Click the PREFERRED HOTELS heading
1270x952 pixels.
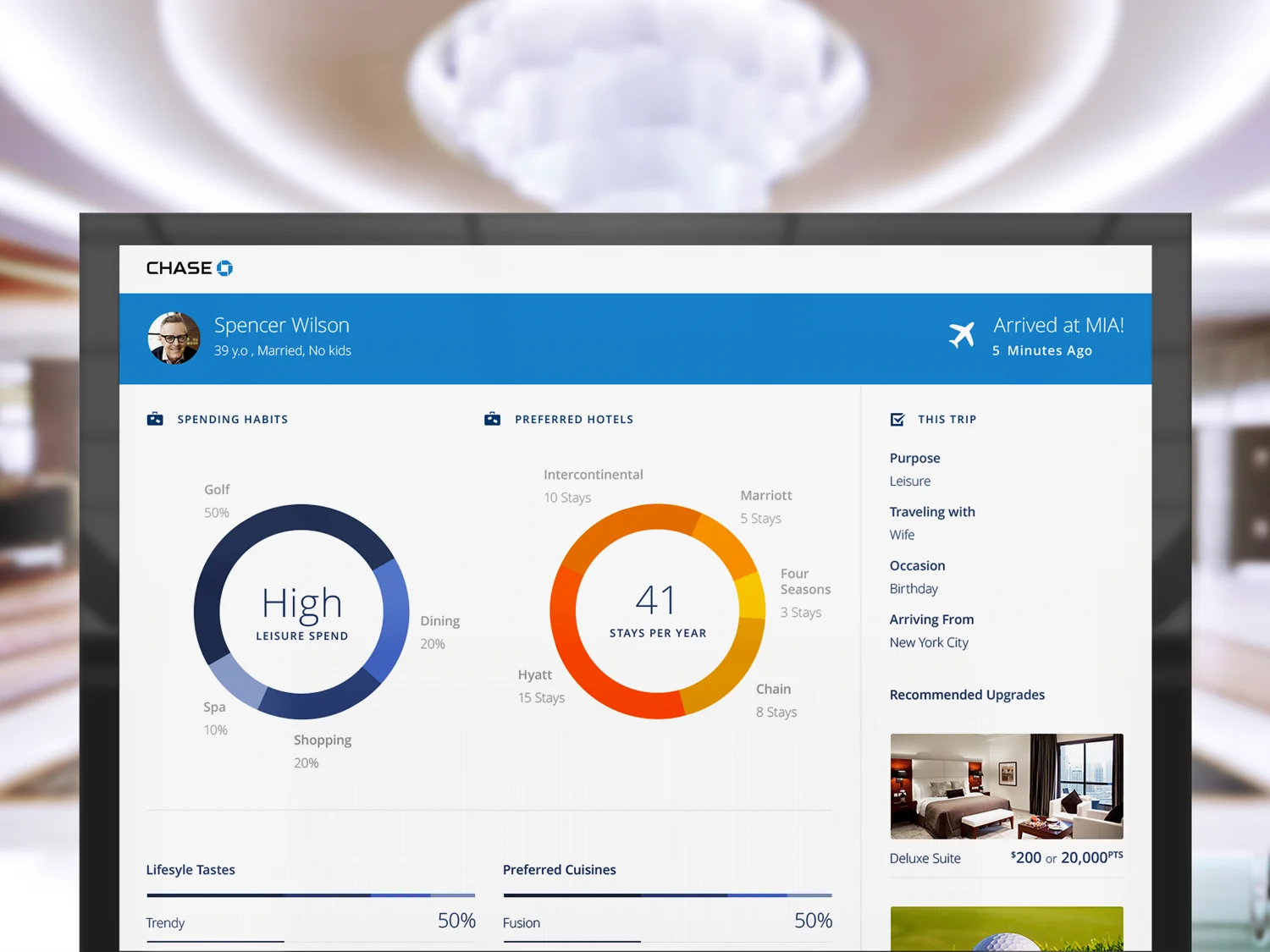point(574,419)
